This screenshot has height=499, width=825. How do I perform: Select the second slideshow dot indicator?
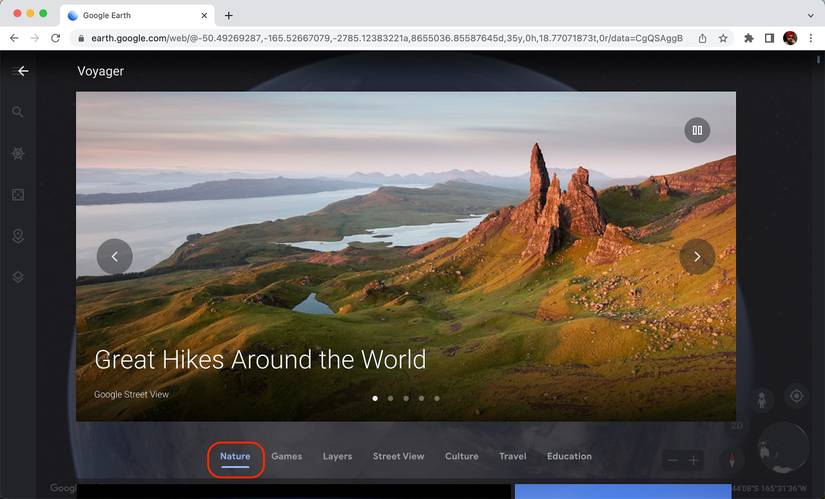pos(390,398)
